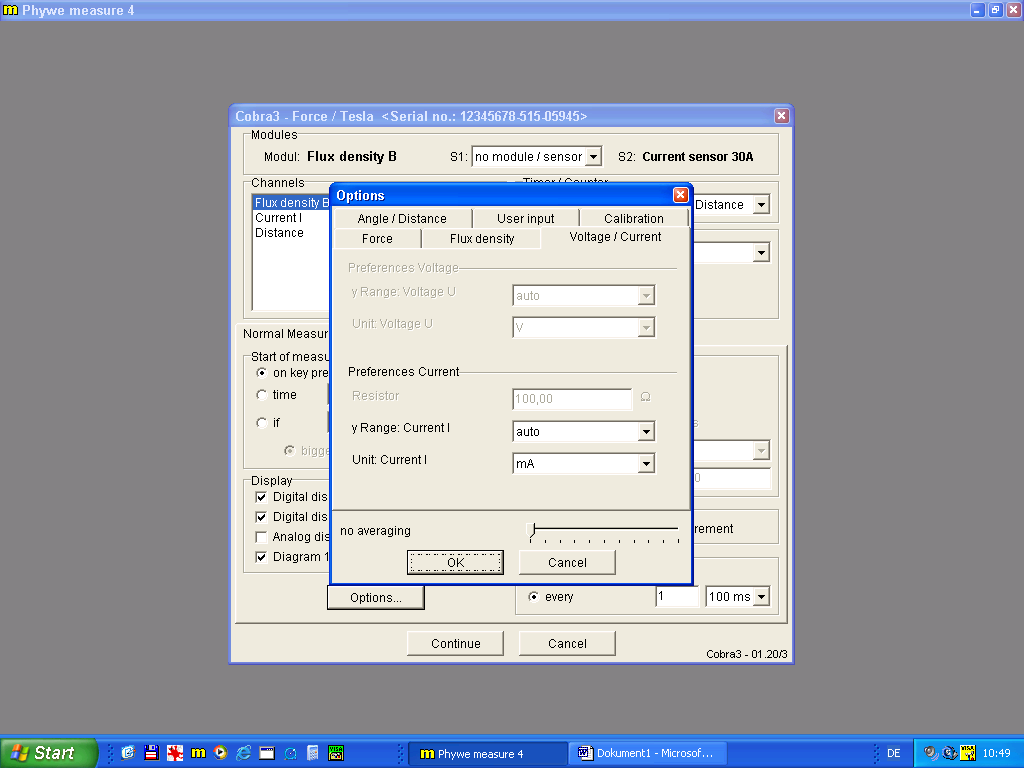Click the white window quick launch icon
This screenshot has height=768, width=1024.
click(x=267, y=753)
